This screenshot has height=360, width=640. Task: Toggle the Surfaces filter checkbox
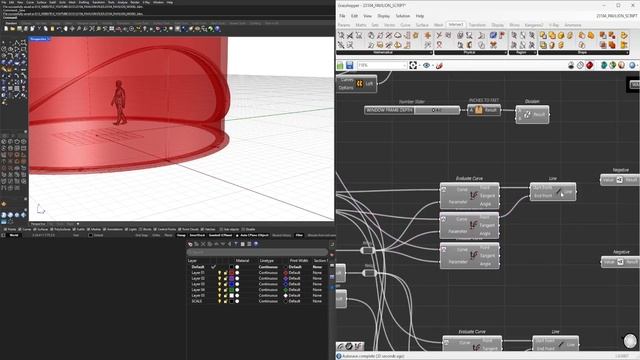pyautogui.click(x=35, y=229)
